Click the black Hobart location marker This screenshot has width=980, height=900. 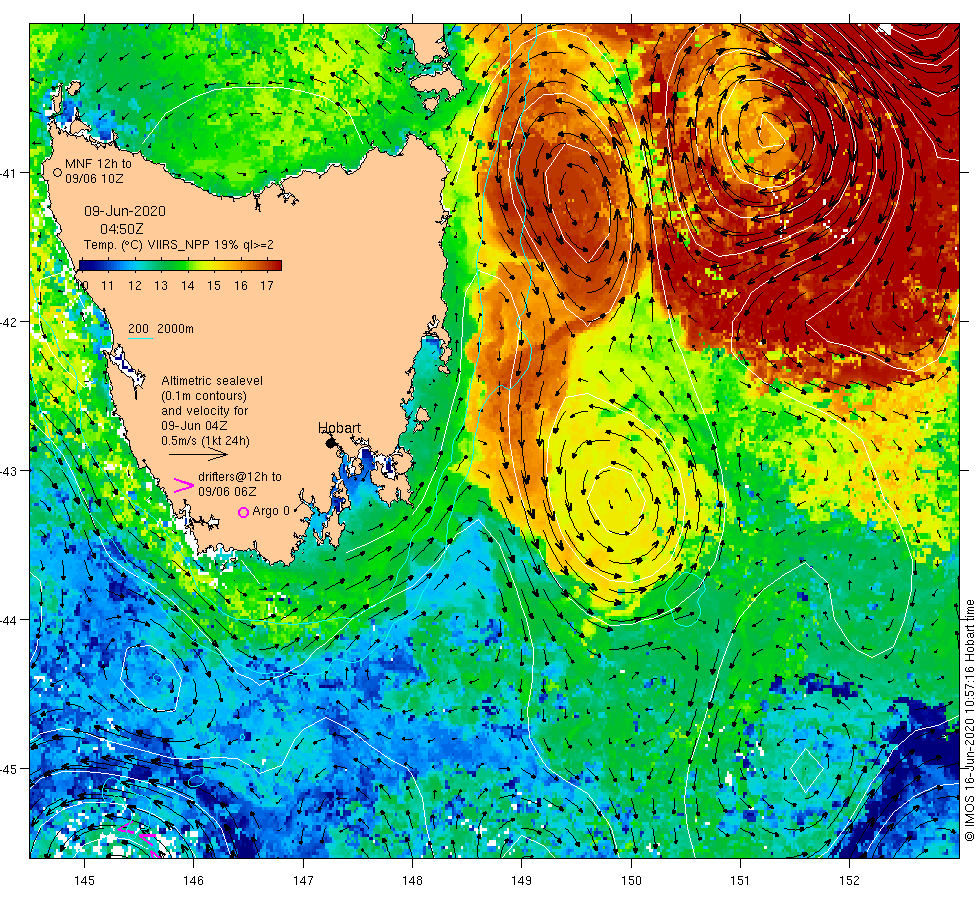(331, 443)
